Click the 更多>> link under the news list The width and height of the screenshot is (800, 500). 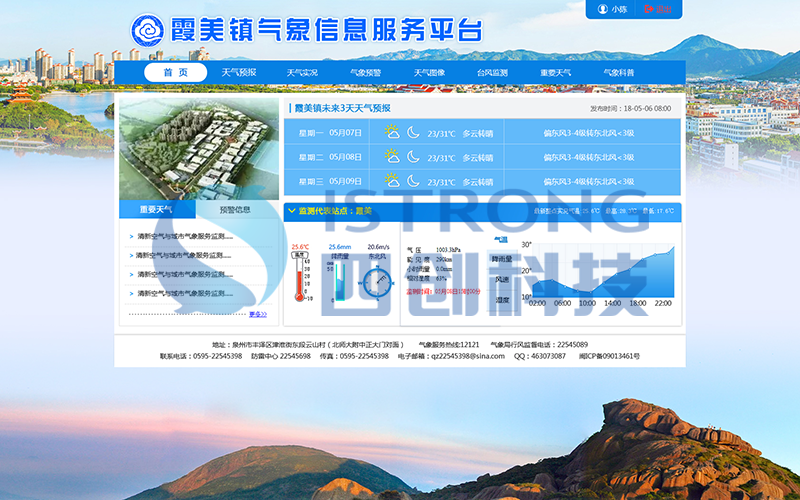(x=258, y=314)
